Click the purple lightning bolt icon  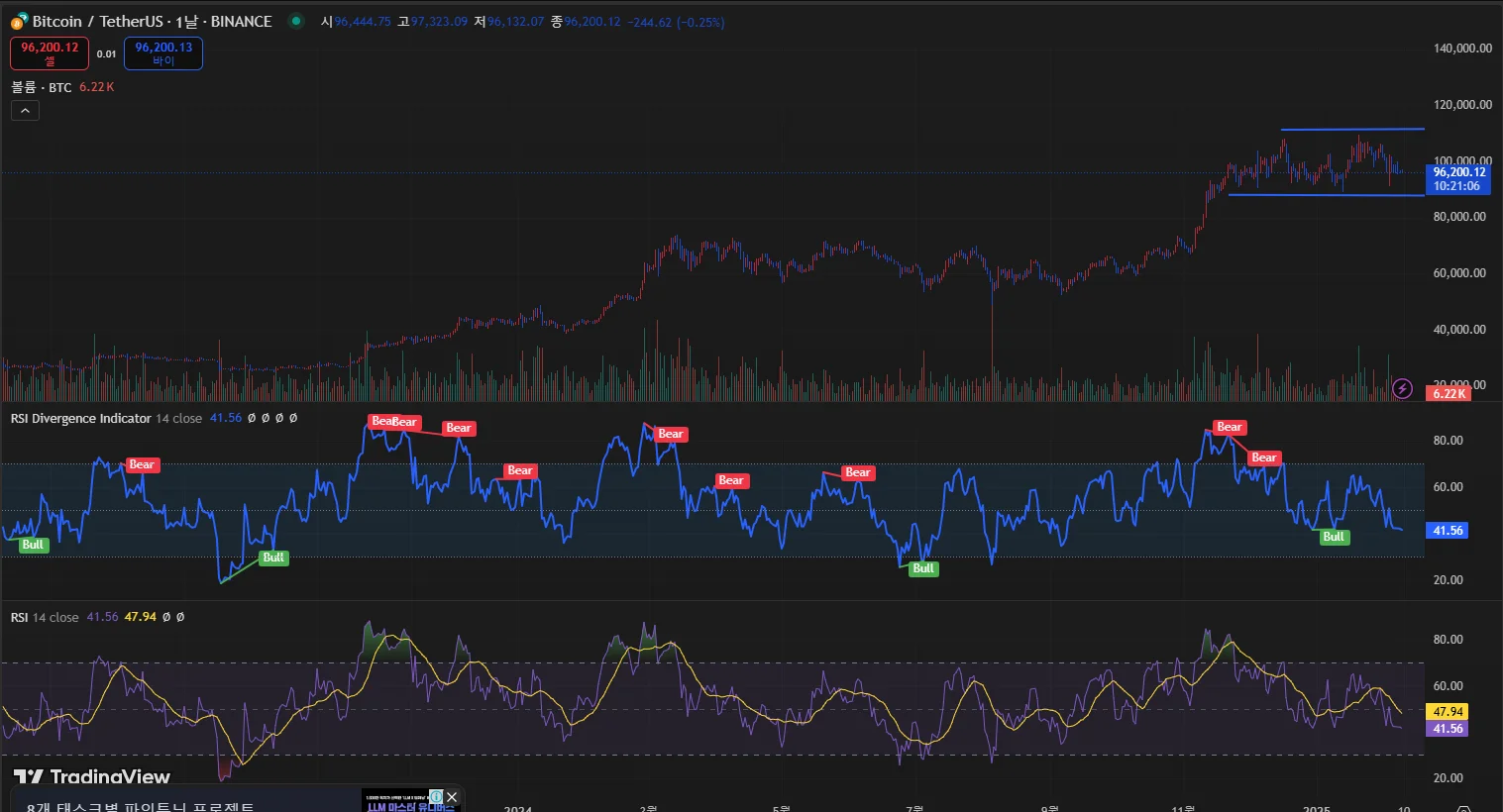(x=1402, y=388)
